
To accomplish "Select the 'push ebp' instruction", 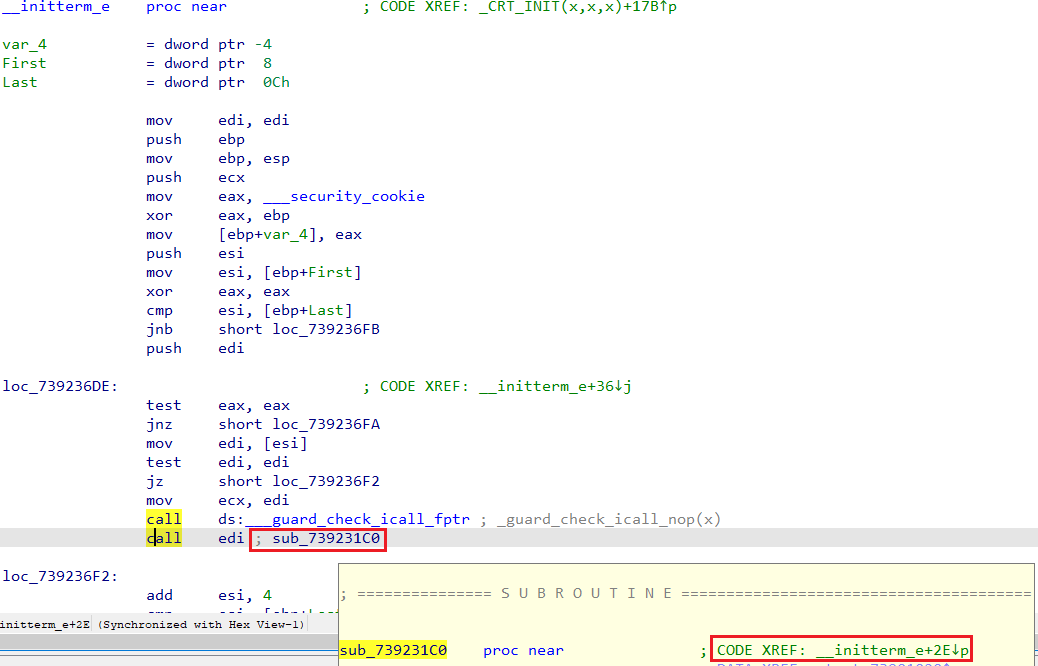I will click(195, 140).
